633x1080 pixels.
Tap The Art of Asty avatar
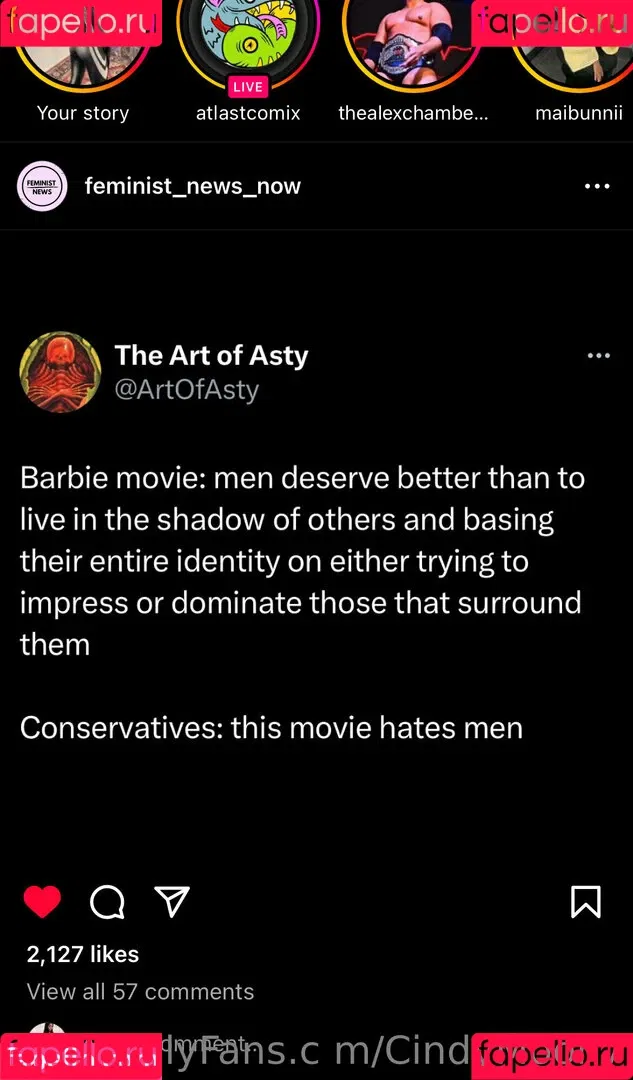[61, 372]
